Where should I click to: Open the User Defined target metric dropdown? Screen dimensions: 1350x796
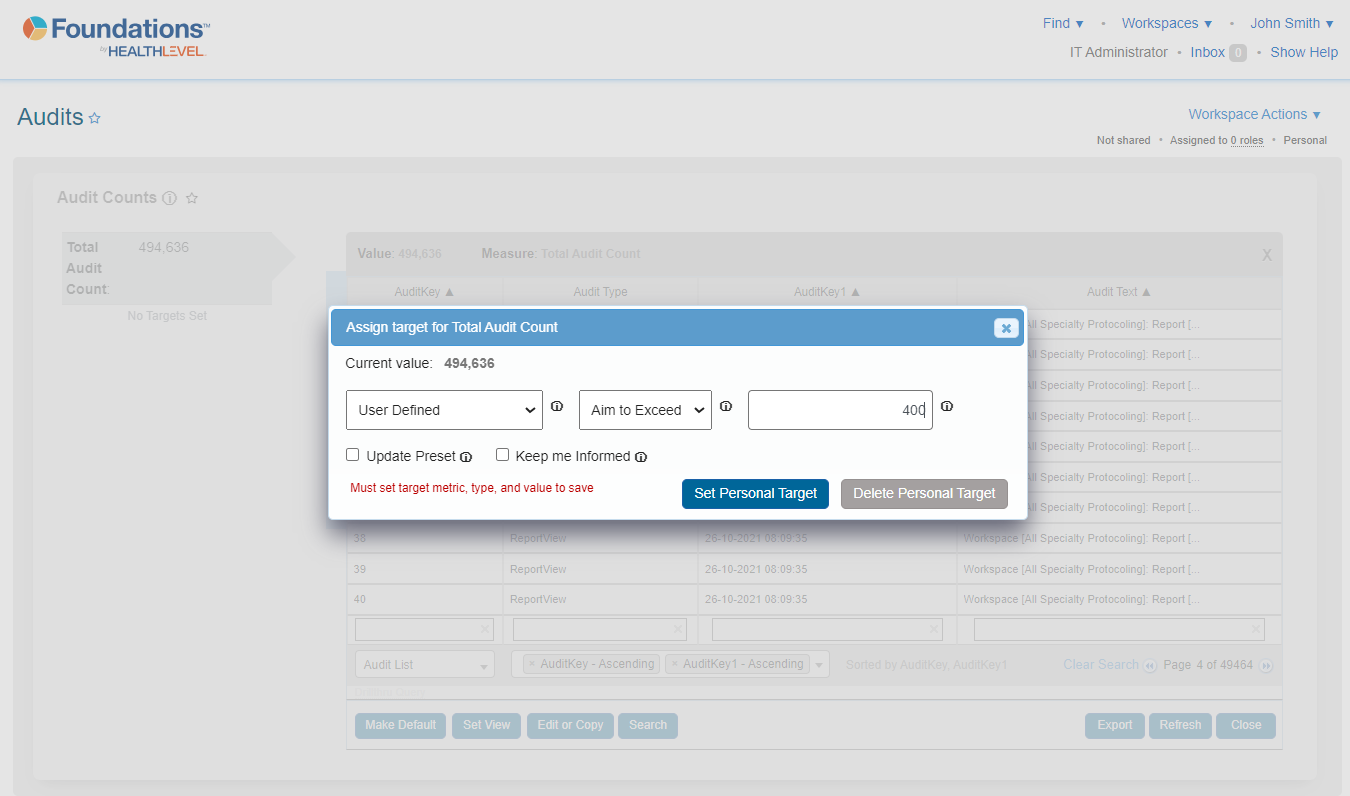pyautogui.click(x=444, y=410)
